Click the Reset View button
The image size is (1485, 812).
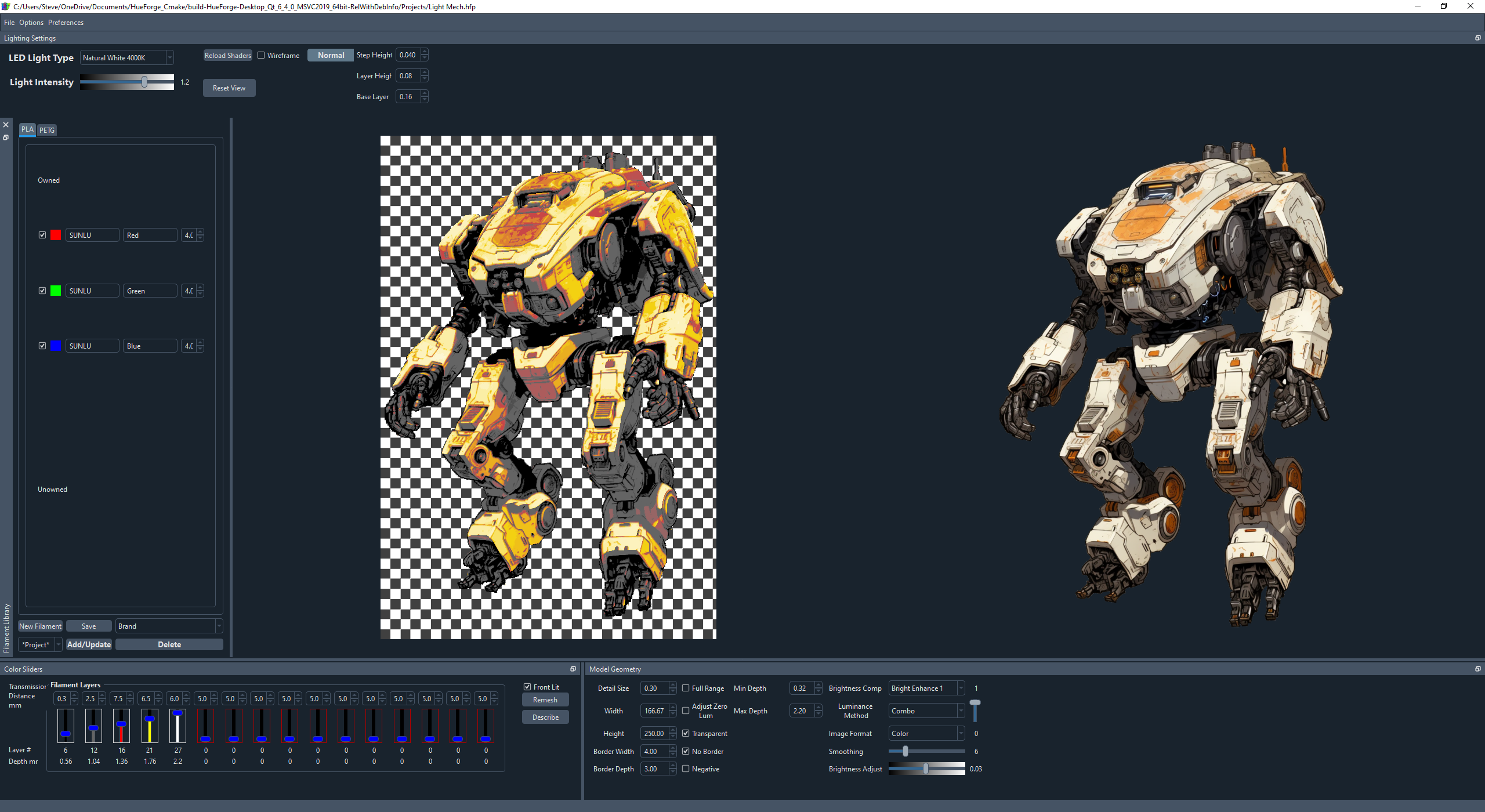coord(229,88)
